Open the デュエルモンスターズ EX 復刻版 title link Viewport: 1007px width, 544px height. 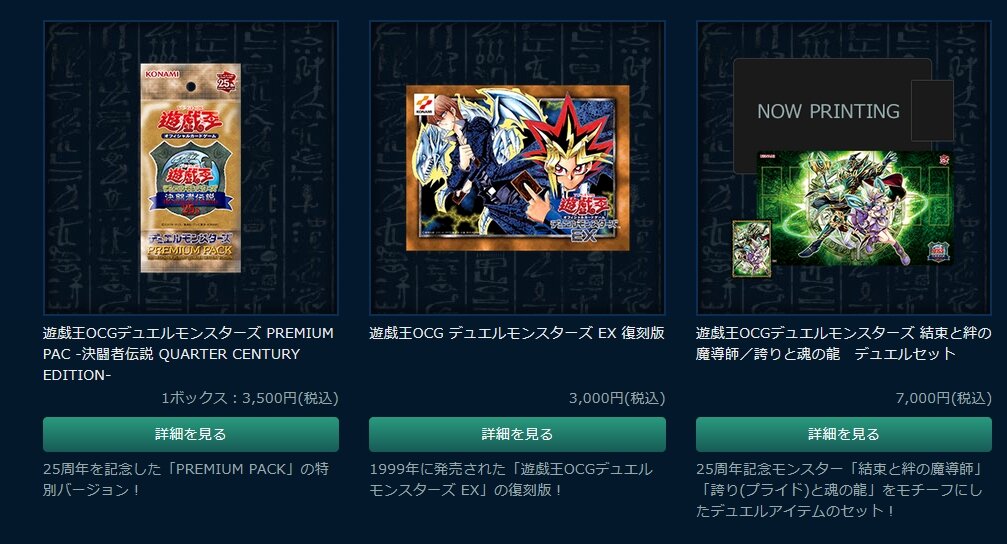(x=517, y=333)
